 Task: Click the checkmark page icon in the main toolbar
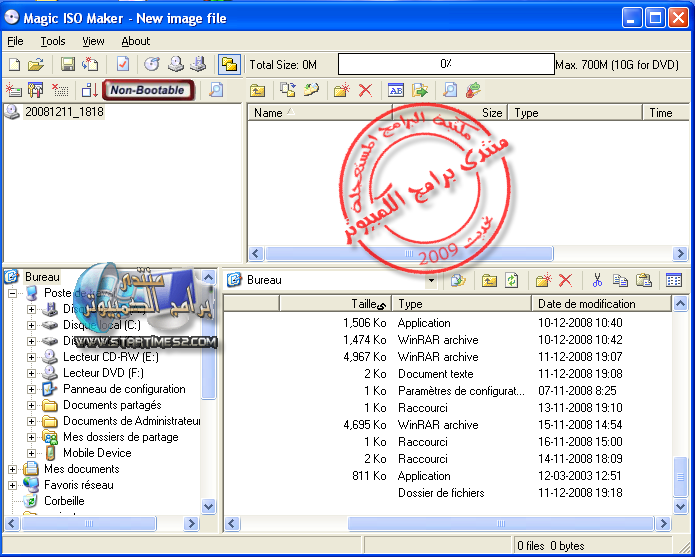click(123, 65)
